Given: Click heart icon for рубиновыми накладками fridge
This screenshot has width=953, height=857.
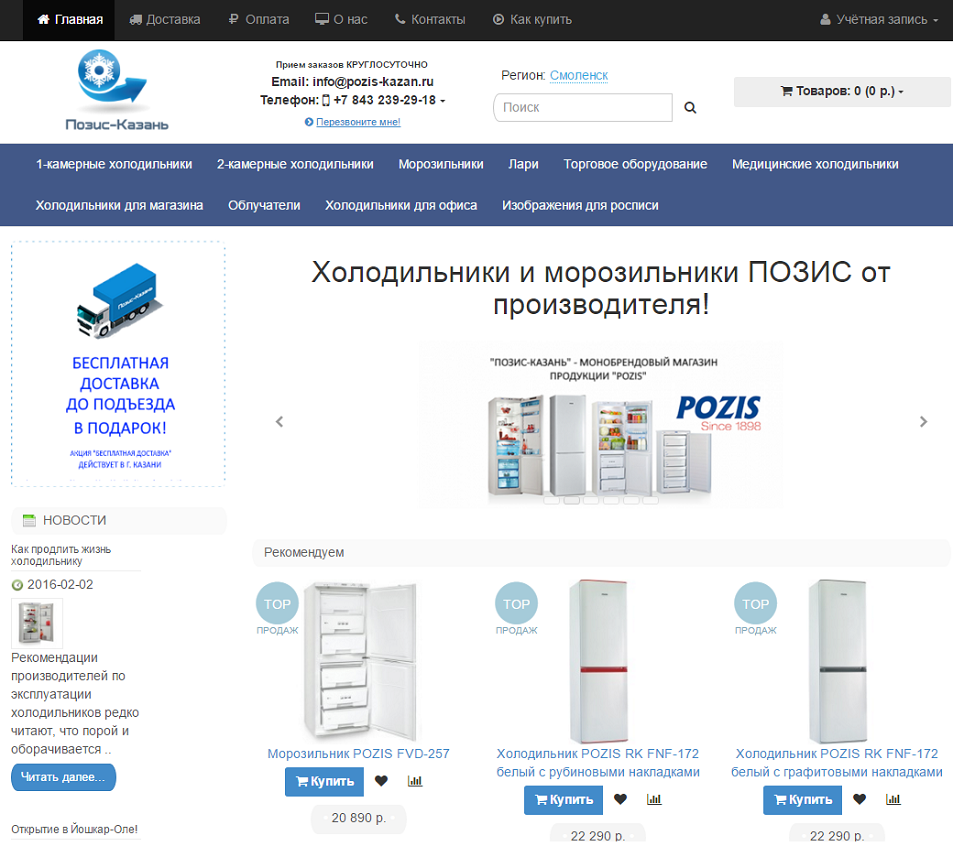Looking at the screenshot, I should (620, 799).
